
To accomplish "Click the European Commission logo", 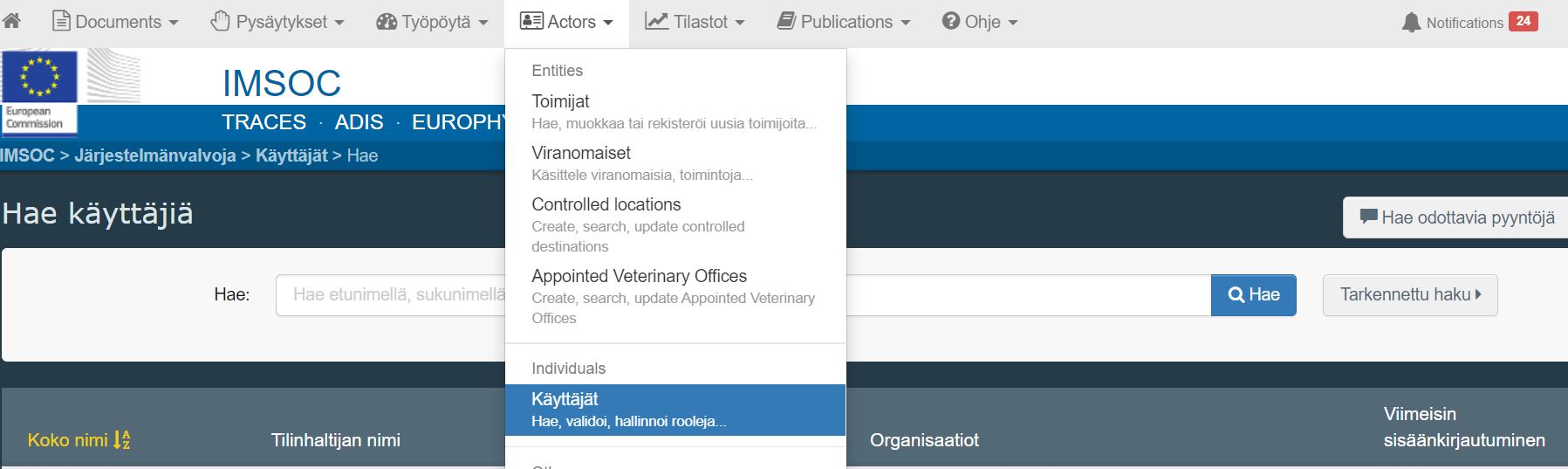I will pyautogui.click(x=39, y=92).
